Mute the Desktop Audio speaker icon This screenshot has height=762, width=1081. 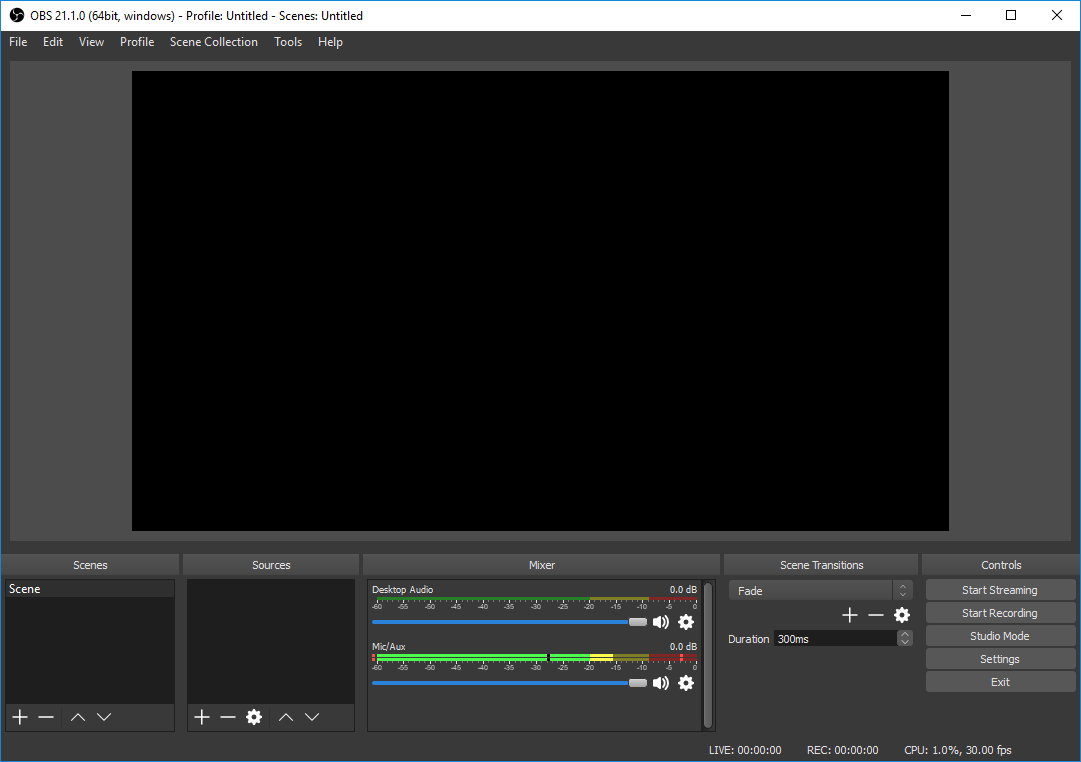coord(660,622)
